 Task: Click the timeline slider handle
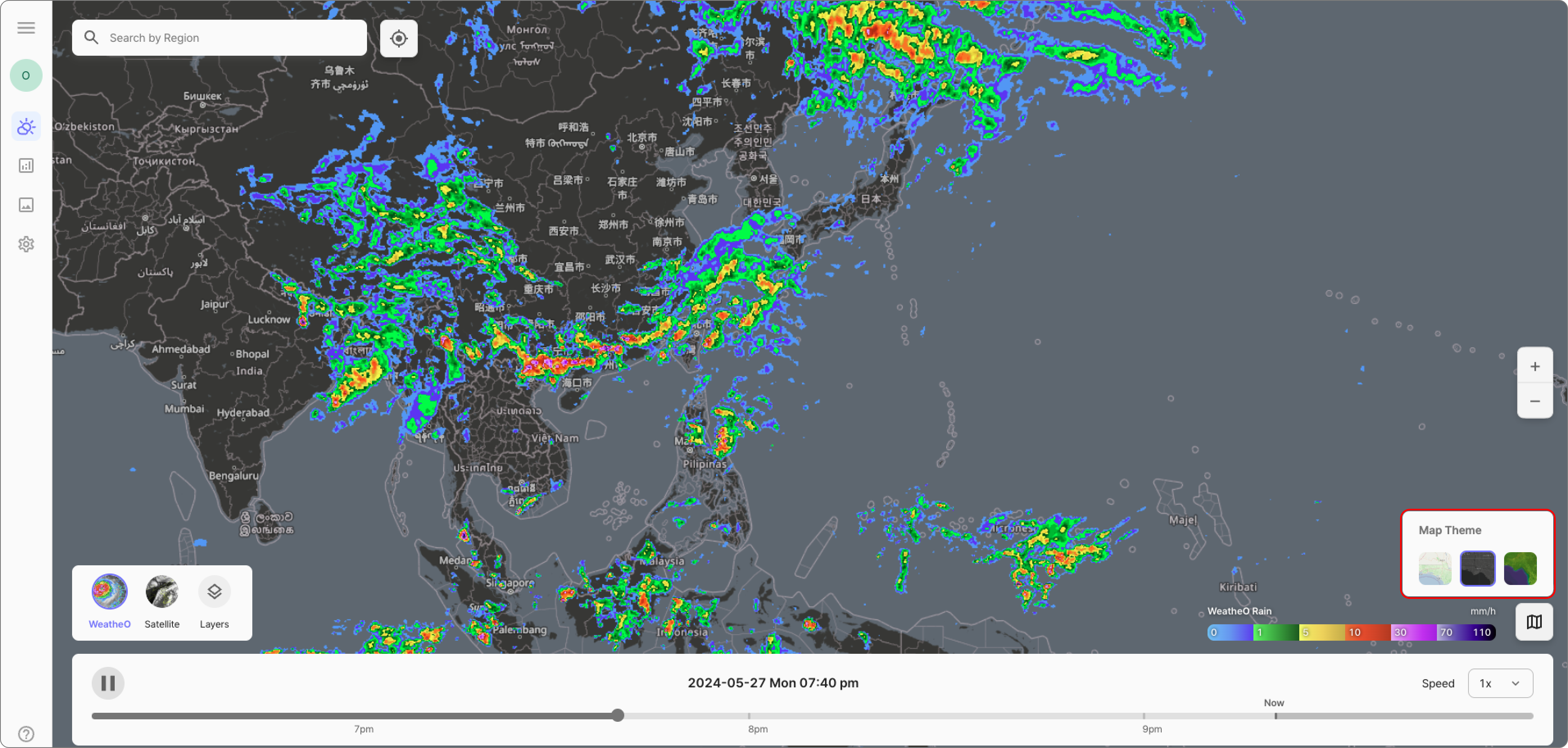618,715
